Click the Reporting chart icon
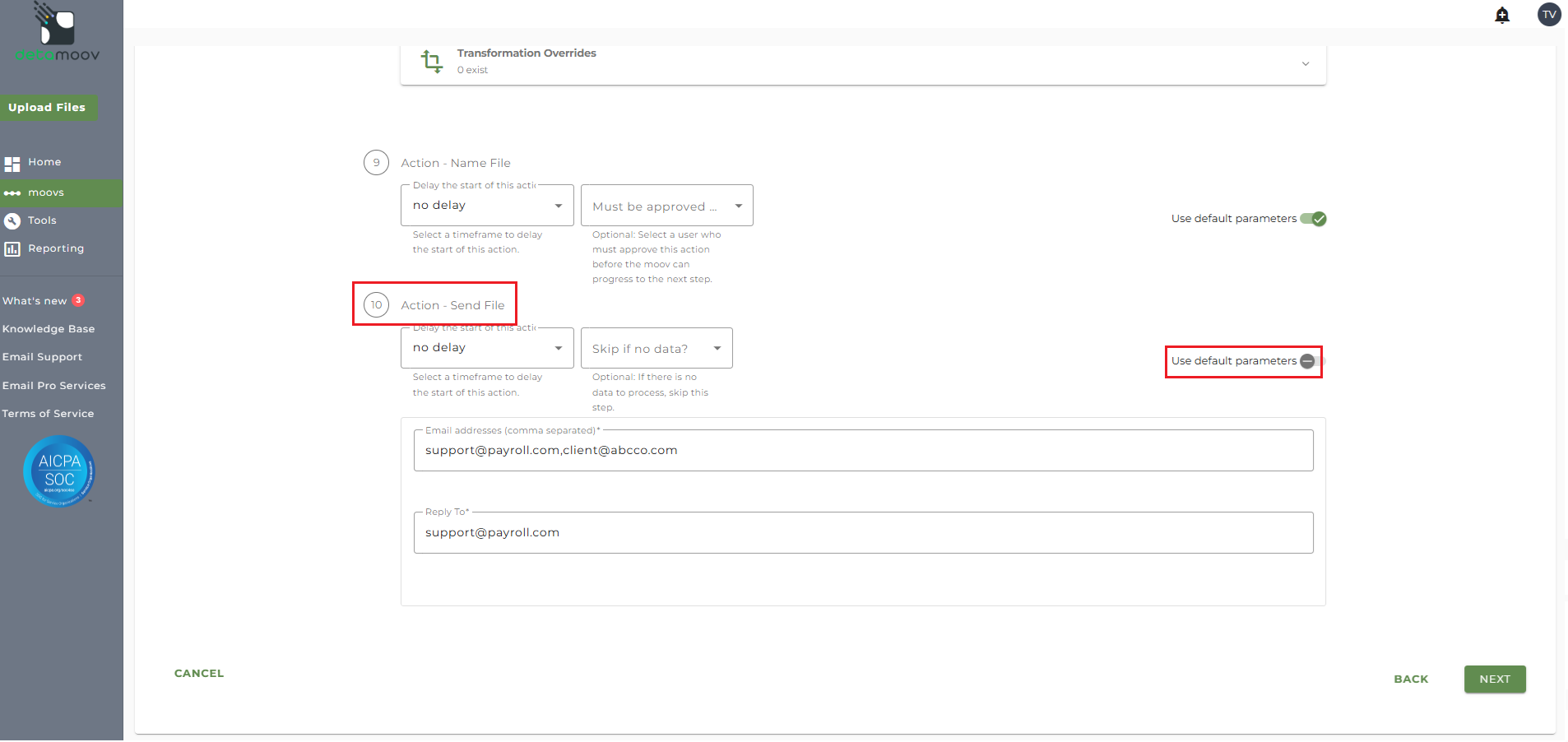The height and width of the screenshot is (742, 1568). pyautogui.click(x=12, y=249)
